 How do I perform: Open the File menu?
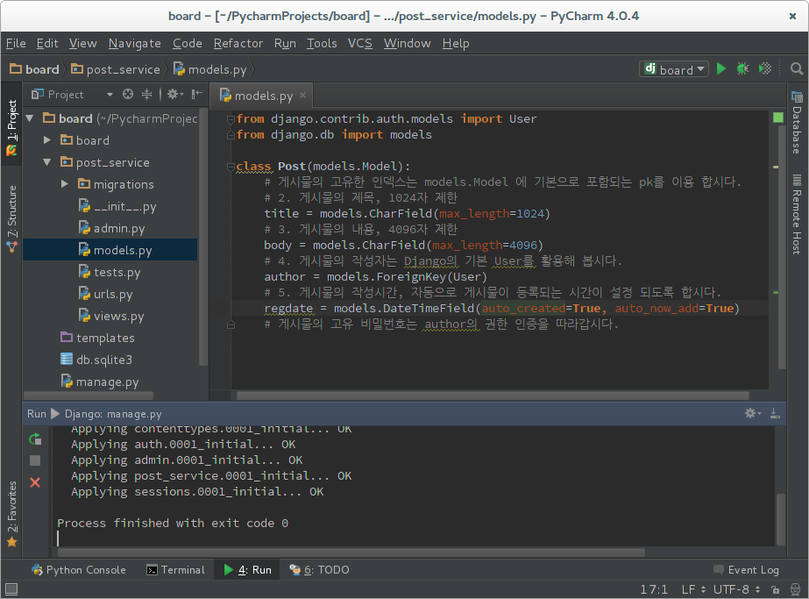pos(15,43)
